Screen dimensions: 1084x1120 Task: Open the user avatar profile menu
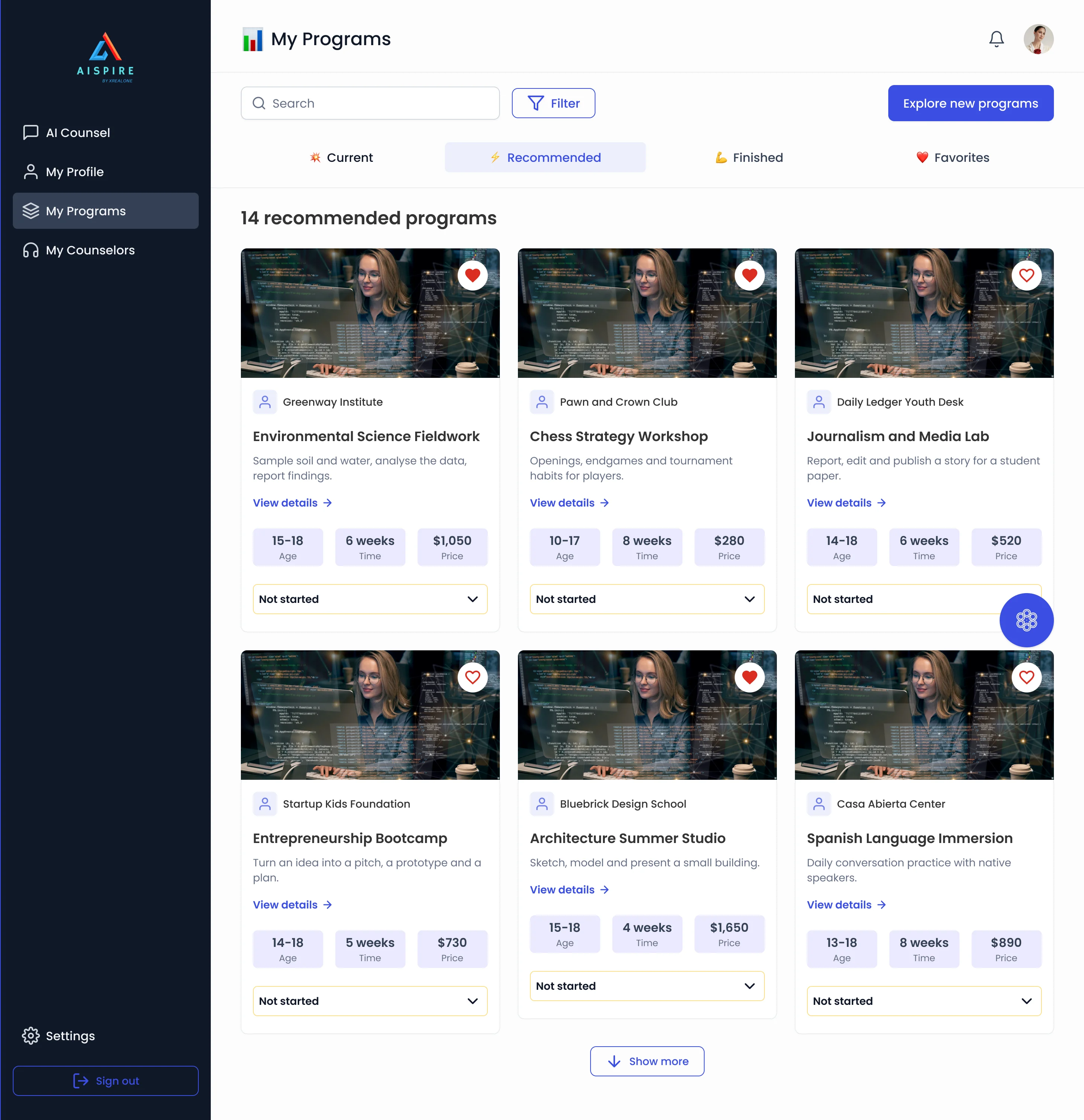(1038, 39)
